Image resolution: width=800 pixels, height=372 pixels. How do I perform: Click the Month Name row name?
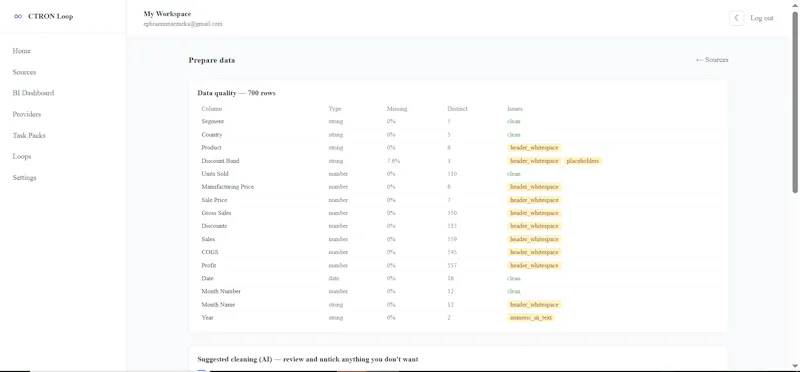(x=218, y=305)
